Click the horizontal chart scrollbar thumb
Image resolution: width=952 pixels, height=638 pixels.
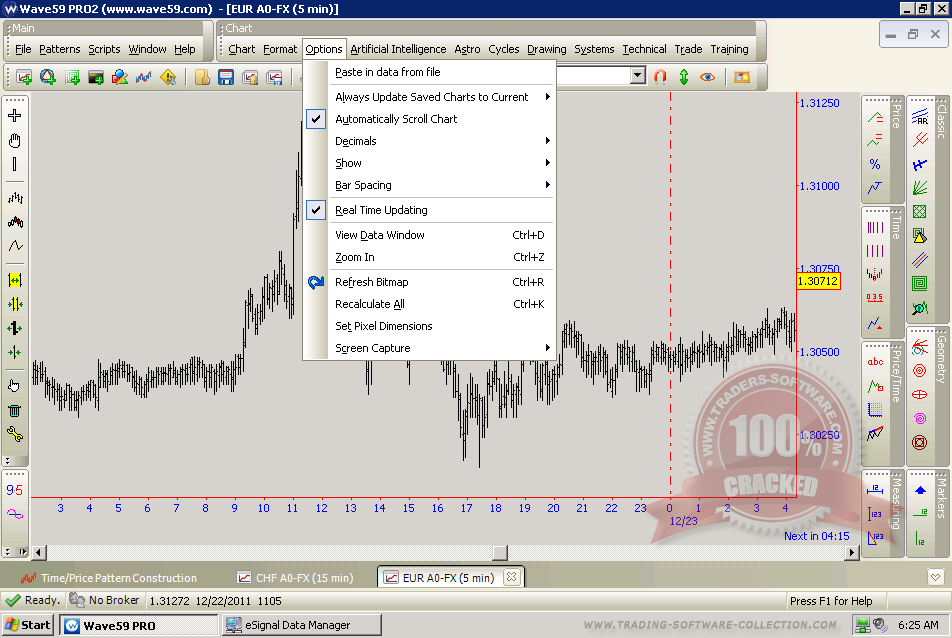(500, 552)
